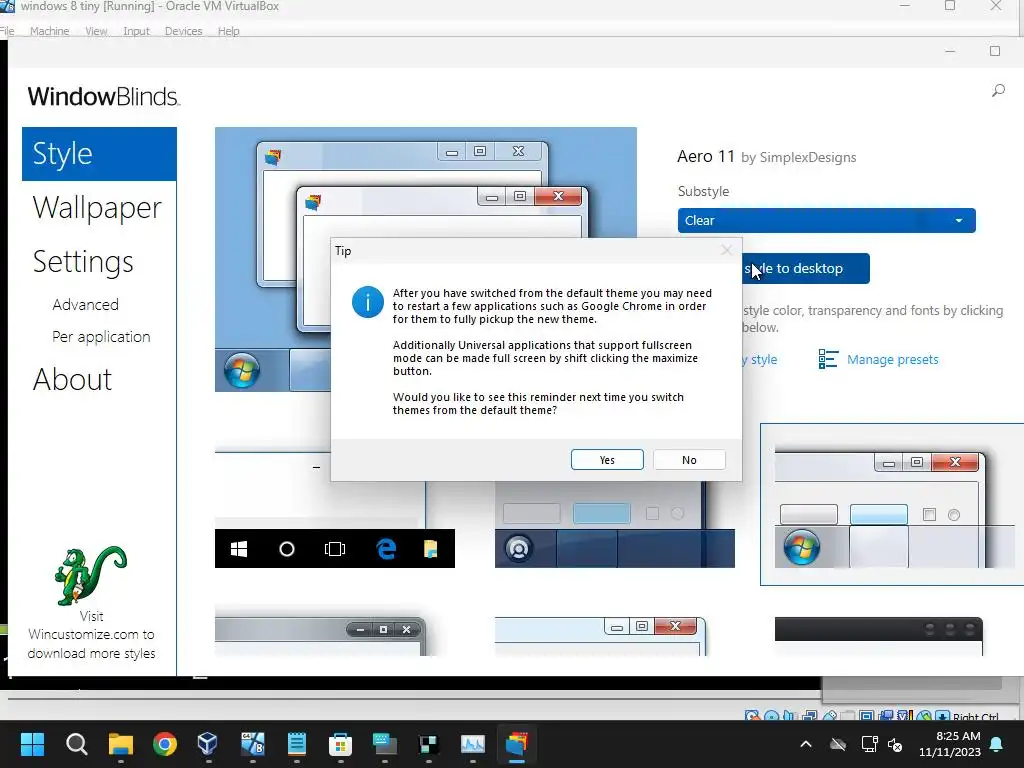Screen dimensions: 1024x768
Task: Open the taskbar icon with green monitor window
Action: pos(385,744)
